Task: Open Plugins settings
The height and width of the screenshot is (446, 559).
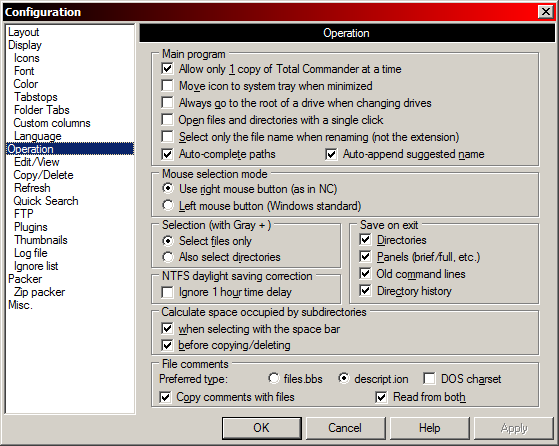Action: (31, 227)
